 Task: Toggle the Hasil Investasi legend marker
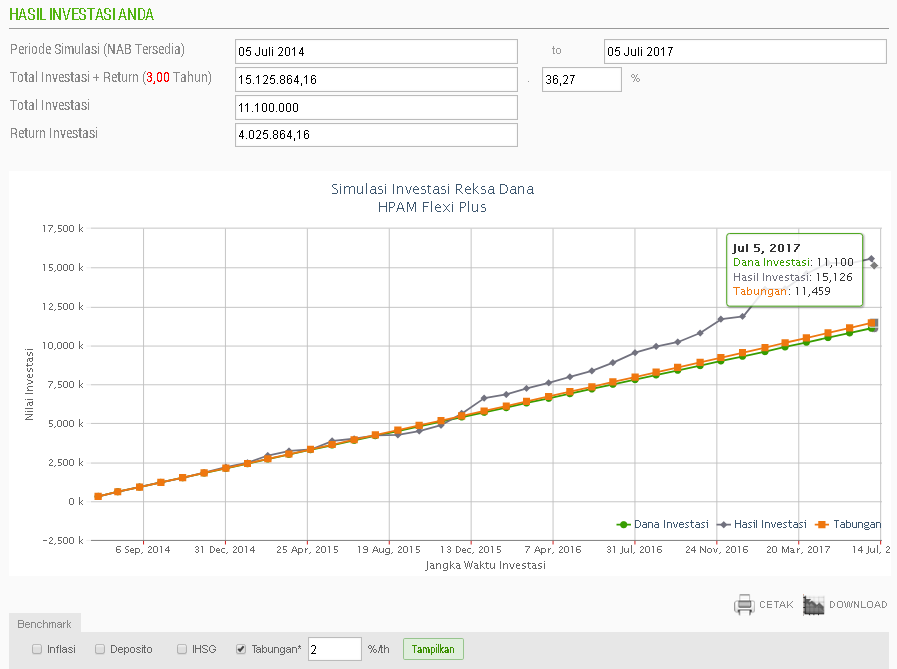pos(722,524)
